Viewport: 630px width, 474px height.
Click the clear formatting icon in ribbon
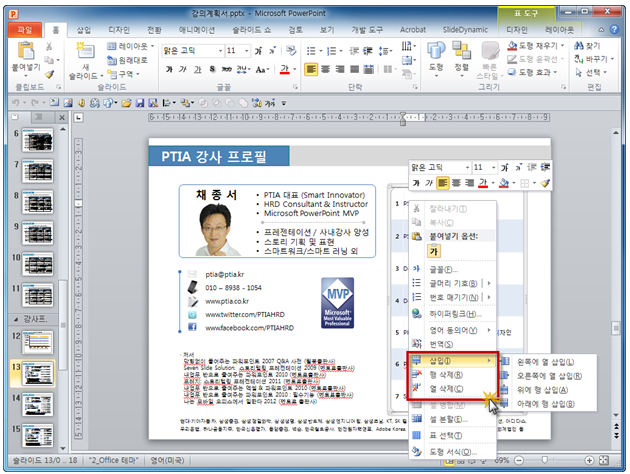[291, 51]
